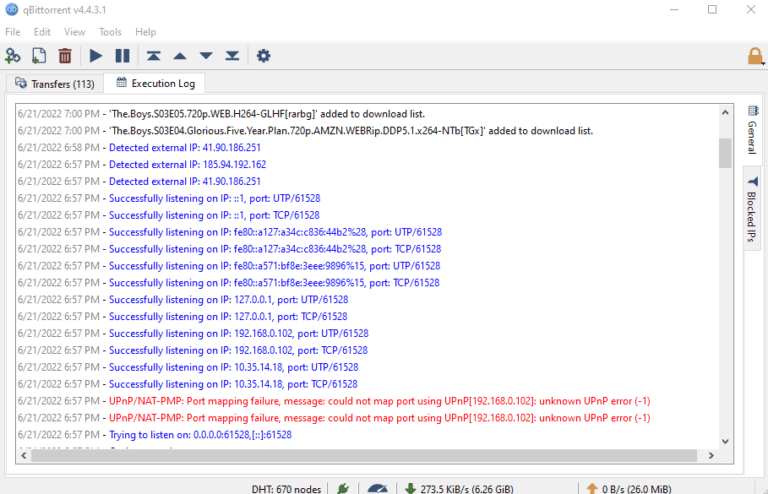Image resolution: width=768 pixels, height=494 pixels.
Task: Open Options with the gear icon
Action: pyautogui.click(x=263, y=56)
